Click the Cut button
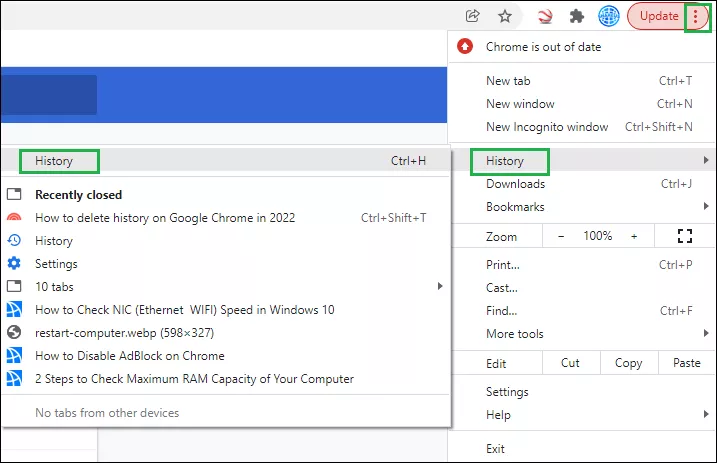The width and height of the screenshot is (717, 463). (x=571, y=363)
